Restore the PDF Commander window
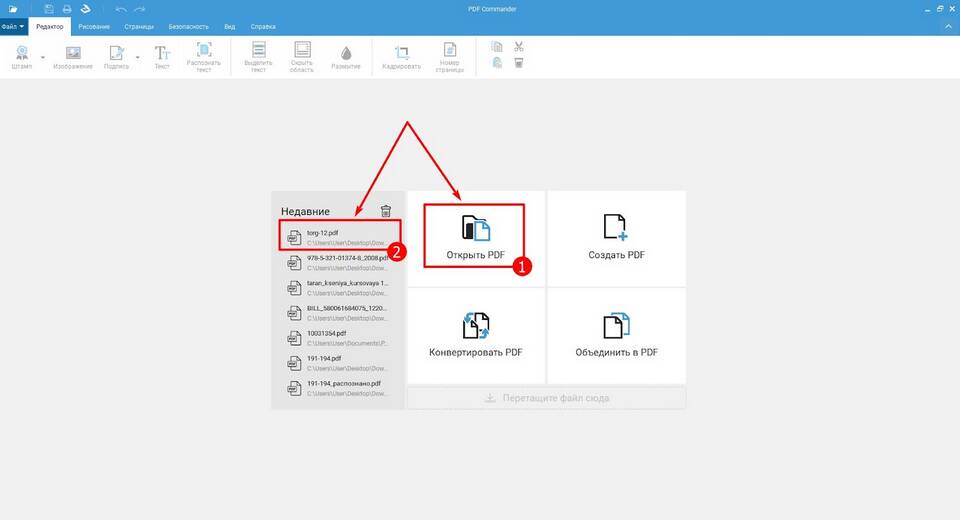Screen dimensions: 960x520 coord(940,9)
